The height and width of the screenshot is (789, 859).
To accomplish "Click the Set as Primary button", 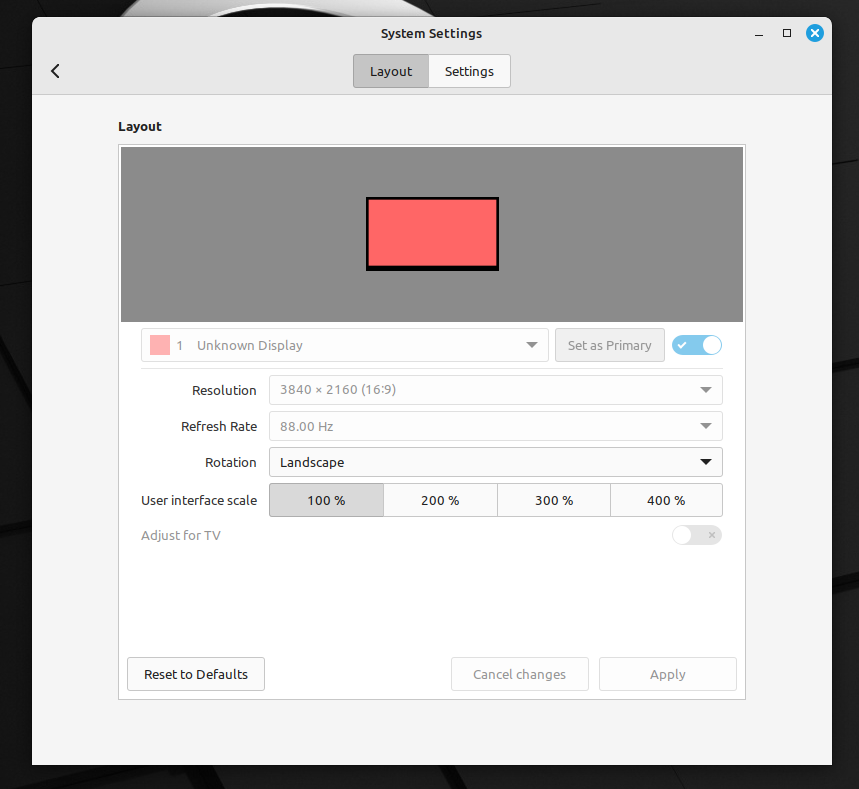I will point(610,345).
